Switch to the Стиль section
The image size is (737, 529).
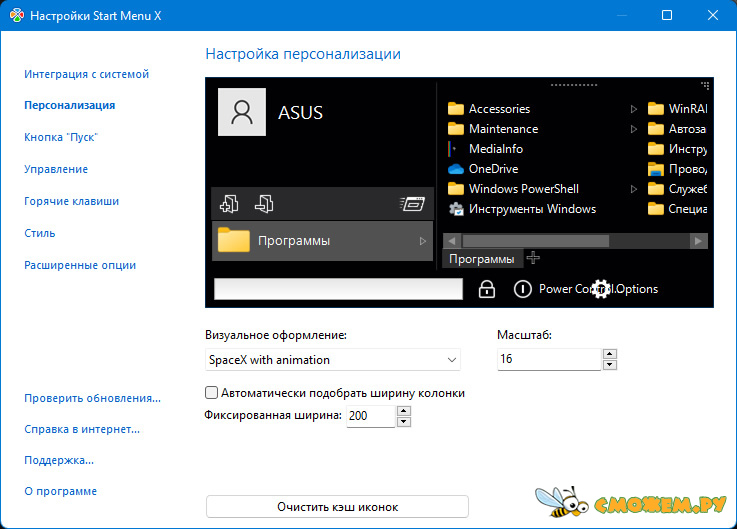[39, 233]
